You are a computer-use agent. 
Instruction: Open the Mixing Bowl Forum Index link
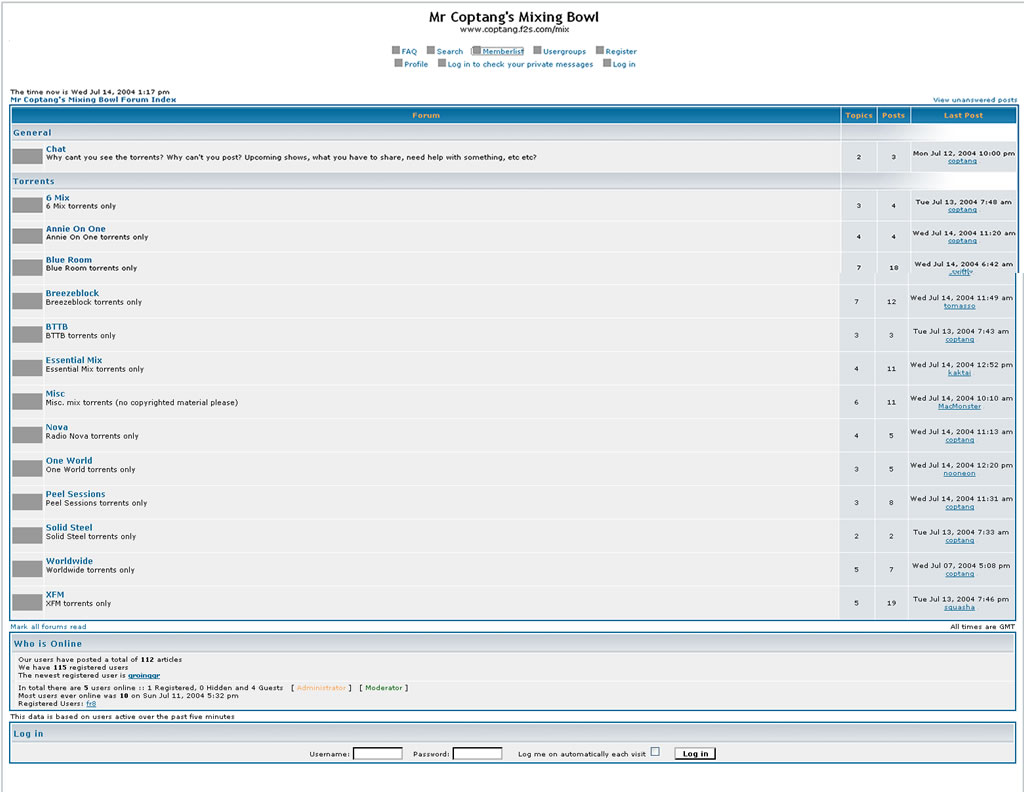click(93, 100)
